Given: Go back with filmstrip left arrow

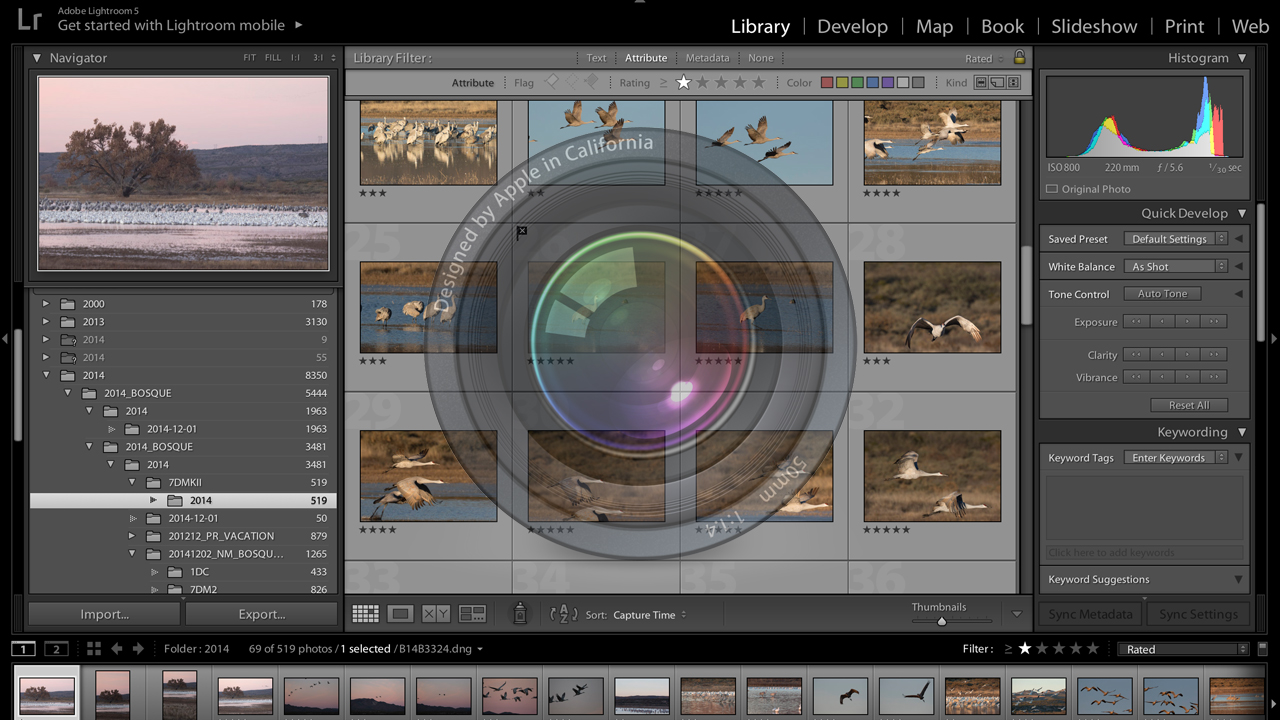Looking at the screenshot, I should tap(117, 649).
